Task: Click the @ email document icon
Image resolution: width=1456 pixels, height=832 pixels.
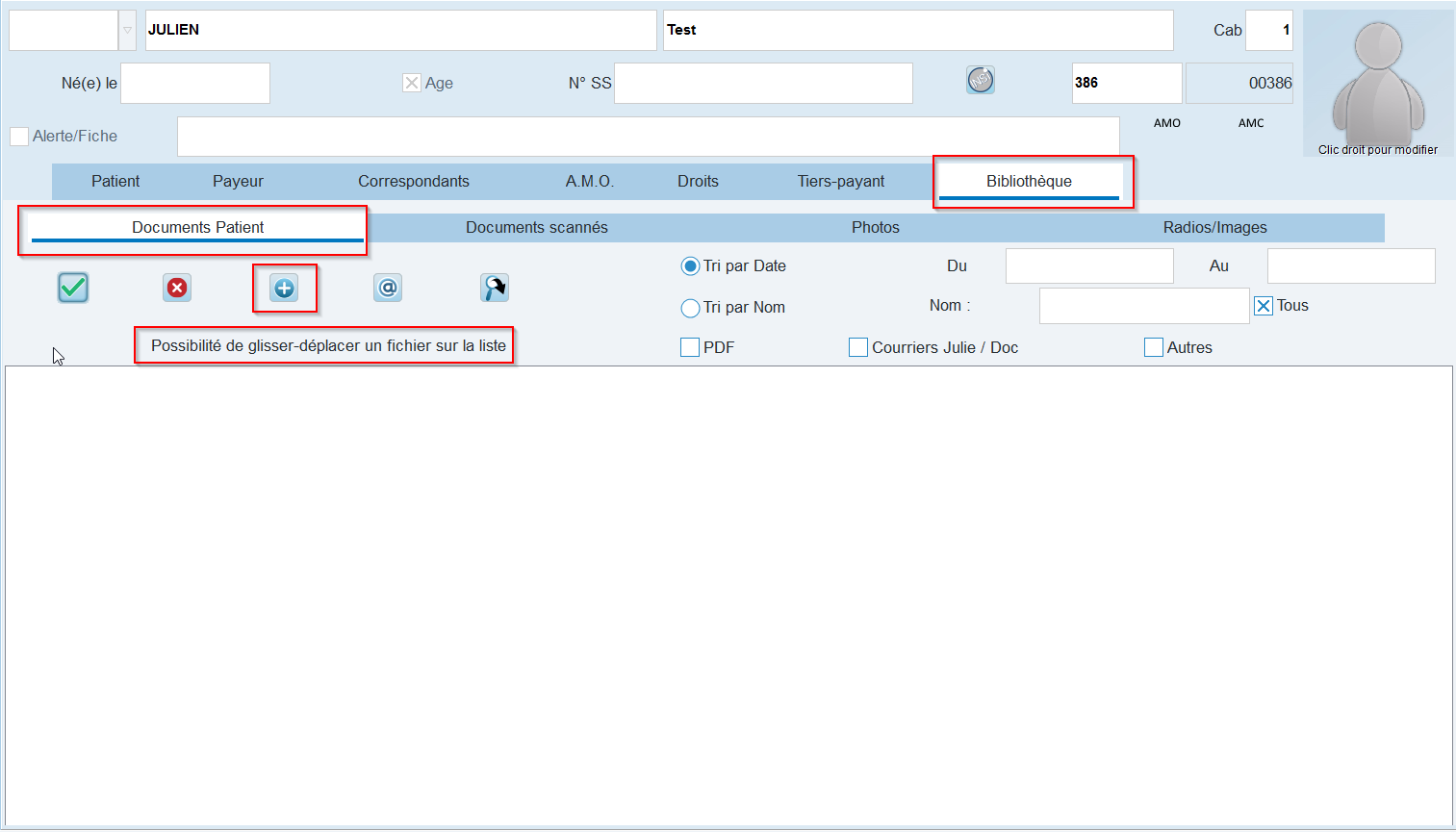Action: (x=388, y=288)
